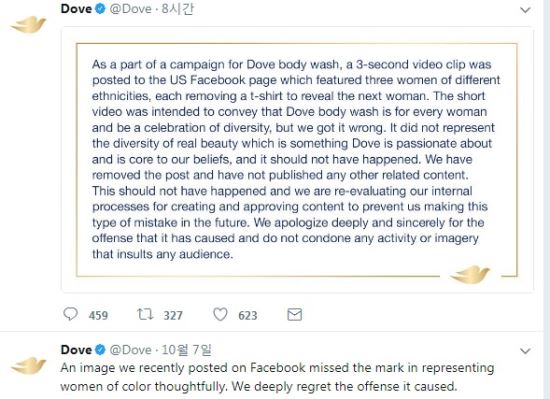This screenshot has width=550, height=399.
Task: Click the 459 reply count
Action: pos(98,315)
